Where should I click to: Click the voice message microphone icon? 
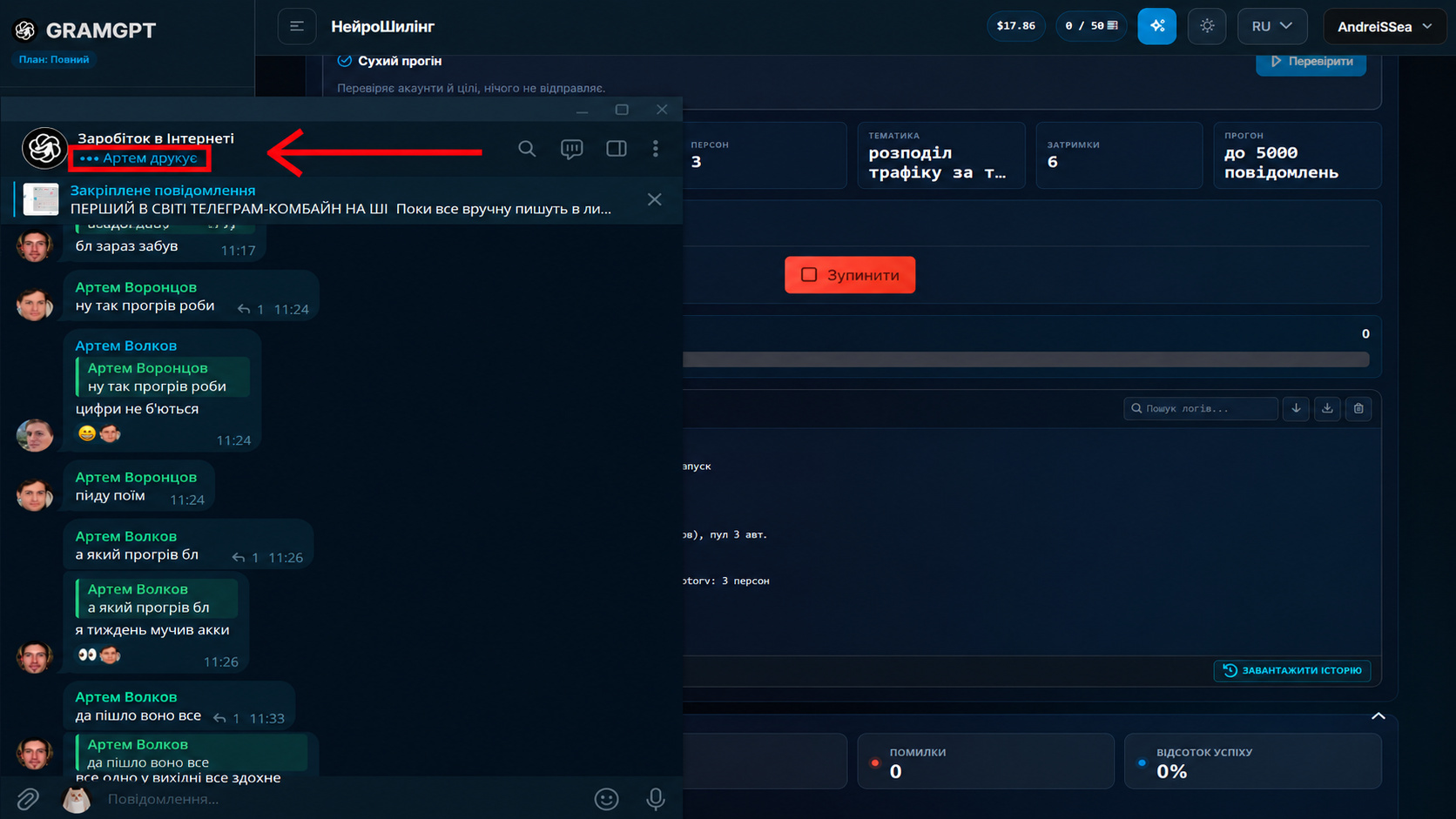pos(656,798)
